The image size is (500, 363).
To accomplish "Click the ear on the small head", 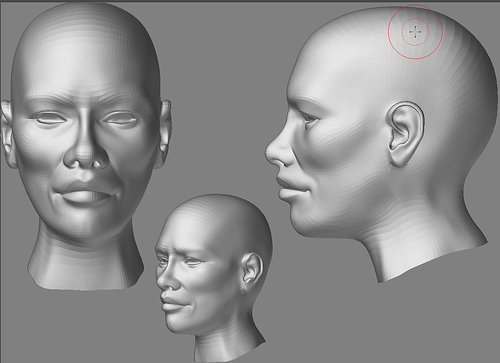I will point(252,272).
